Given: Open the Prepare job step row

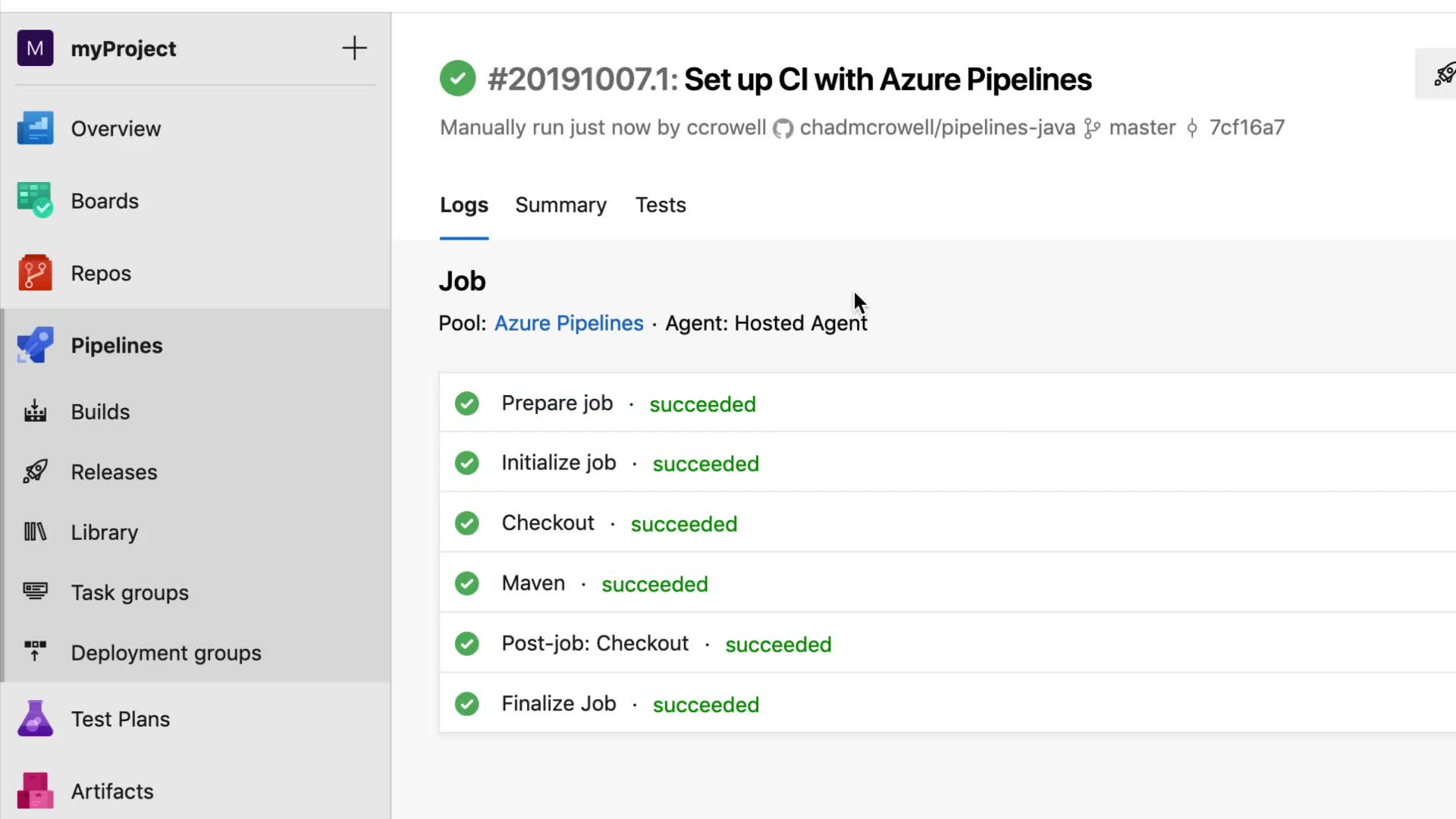Looking at the screenshot, I should (x=557, y=403).
